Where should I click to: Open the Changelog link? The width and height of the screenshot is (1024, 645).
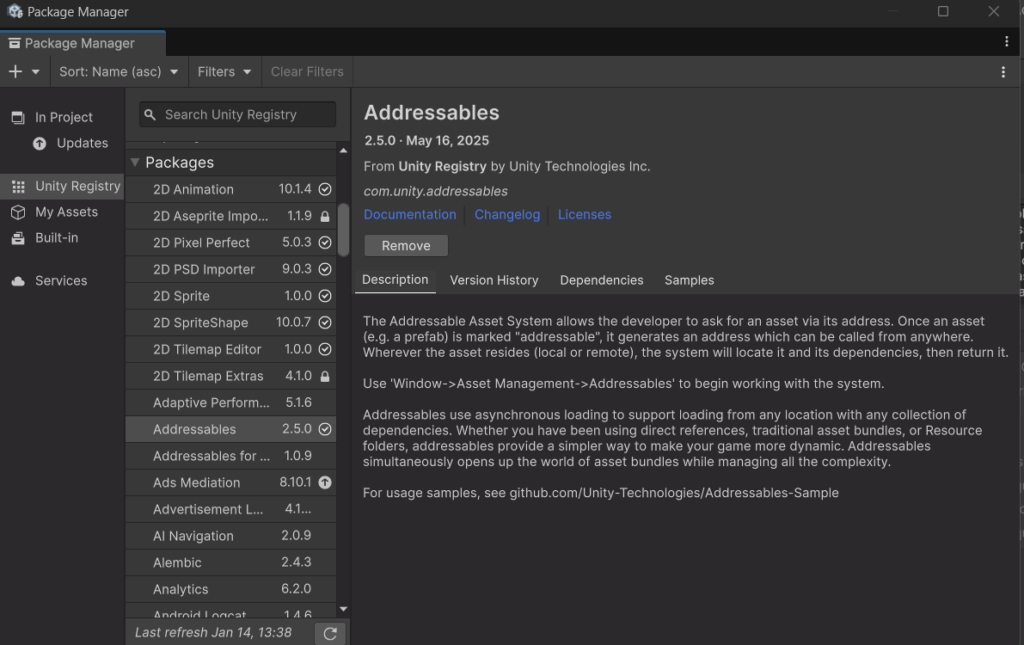click(507, 214)
